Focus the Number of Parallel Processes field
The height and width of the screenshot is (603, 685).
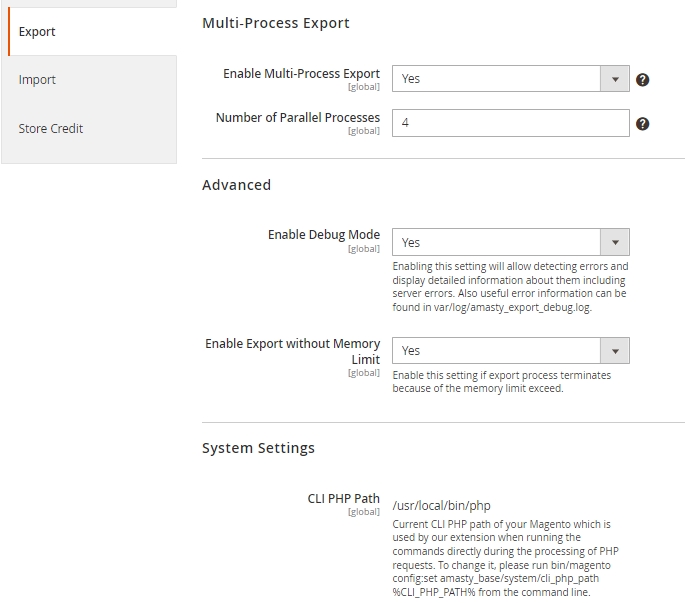point(511,123)
